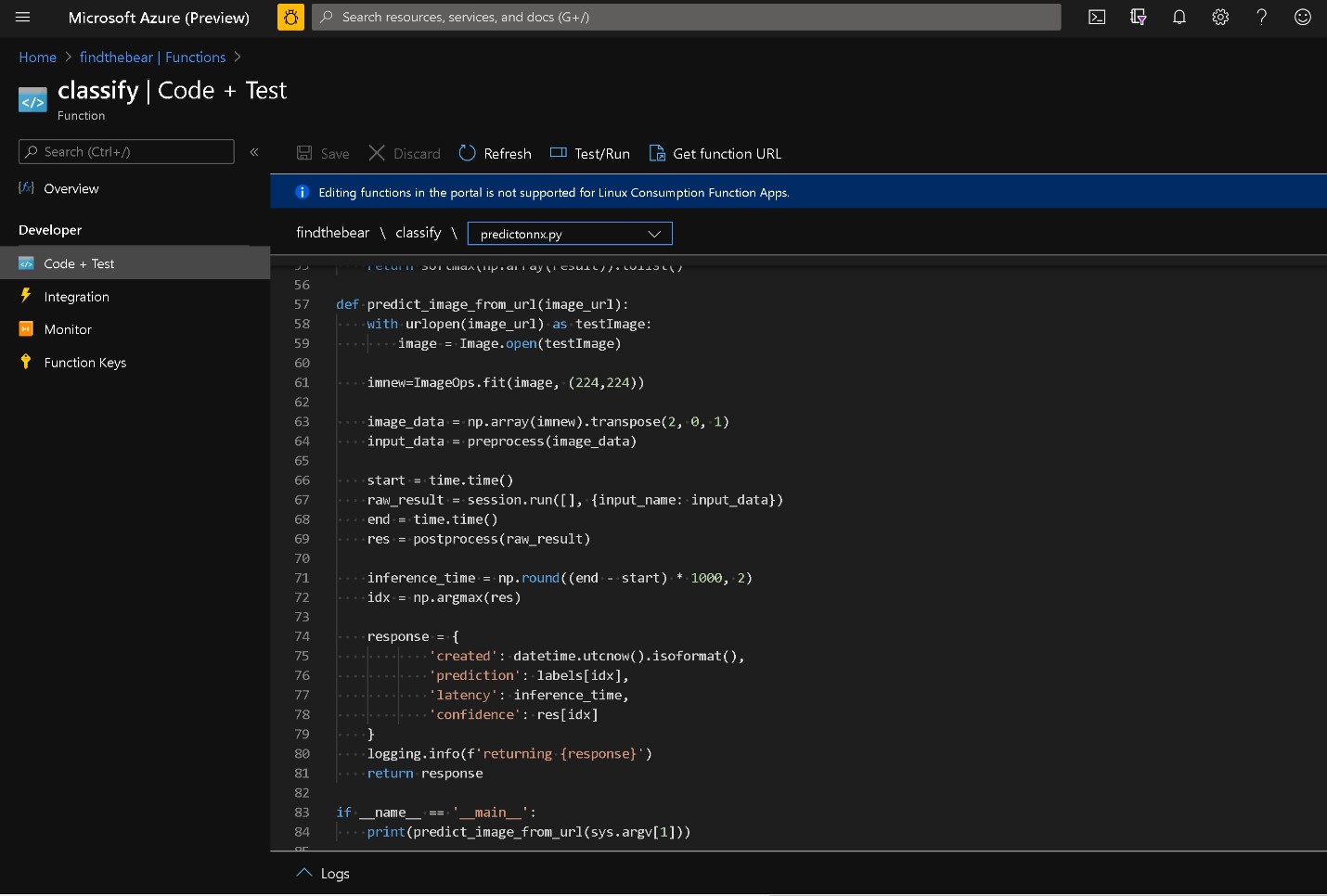The height and width of the screenshot is (896, 1327).
Task: Click the orange preview bug icon
Action: click(290, 18)
